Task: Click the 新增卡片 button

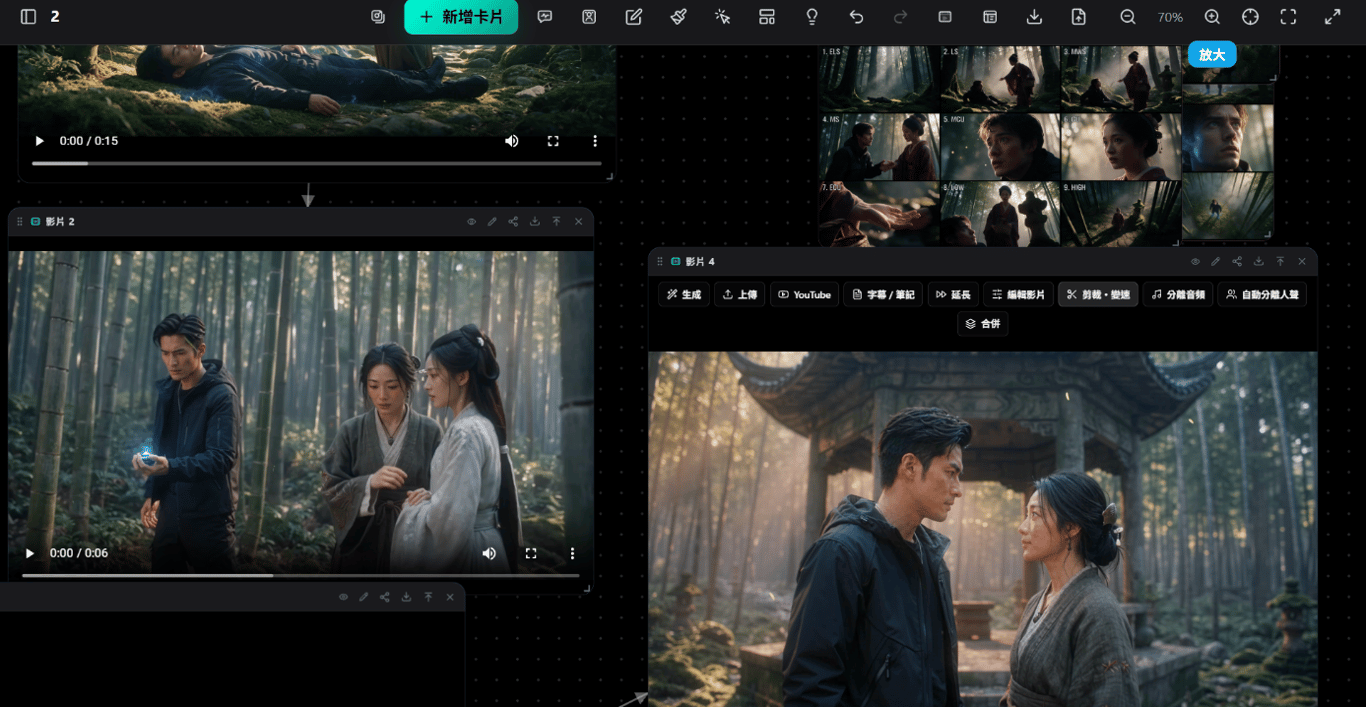Action: point(461,17)
